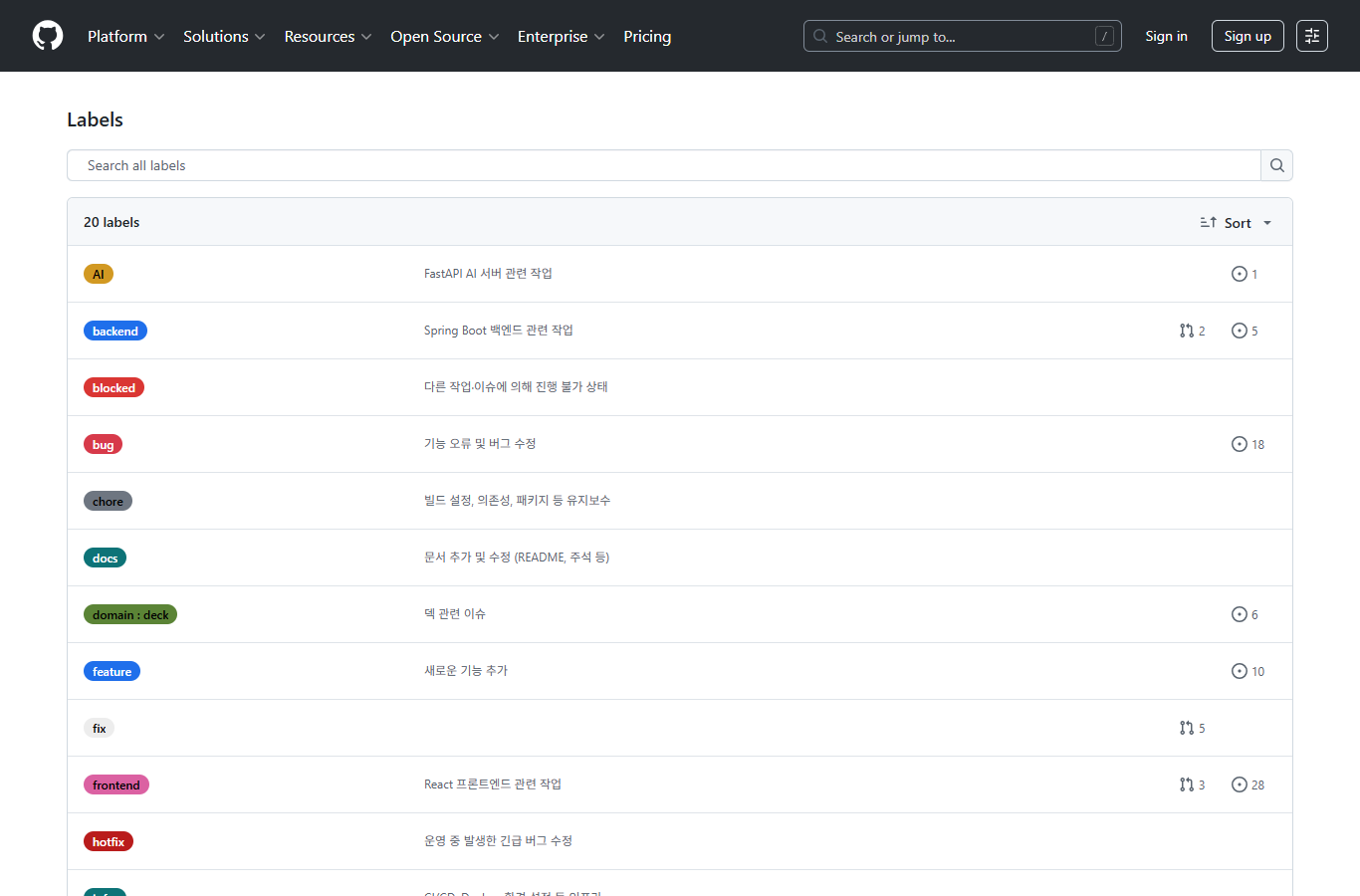Open the GitHub homepage logo
Viewport: 1360px width, 896px height.
(x=48, y=36)
